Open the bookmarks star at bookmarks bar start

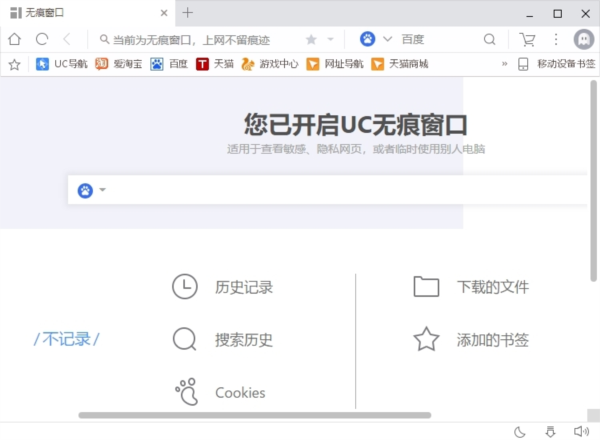(x=15, y=64)
